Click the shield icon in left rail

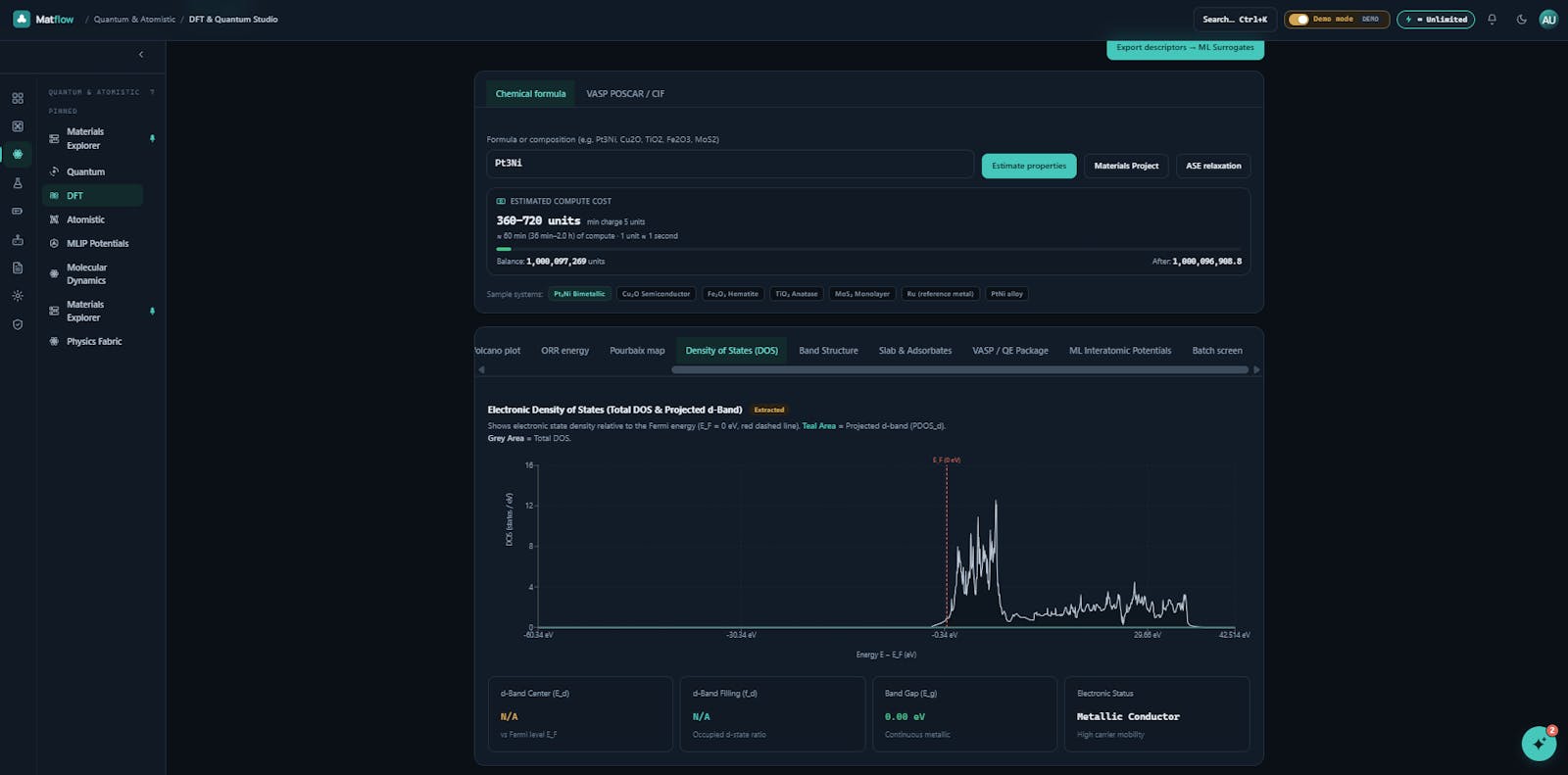click(x=18, y=324)
